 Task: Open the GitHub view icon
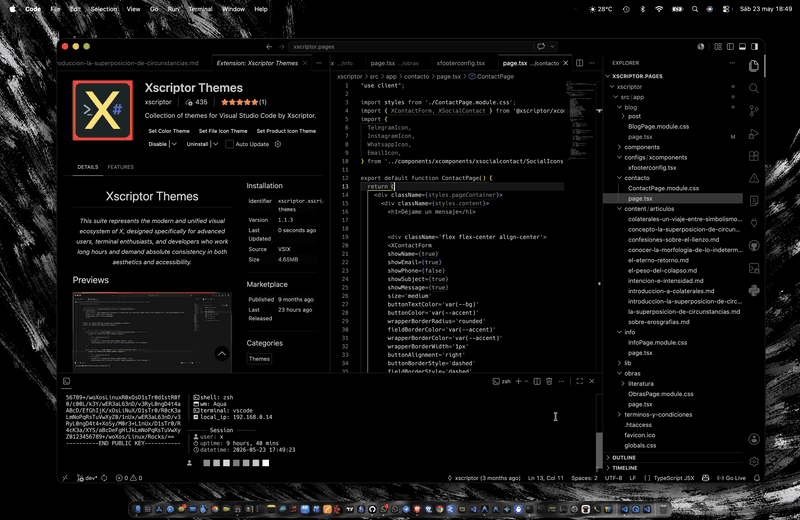click(754, 245)
